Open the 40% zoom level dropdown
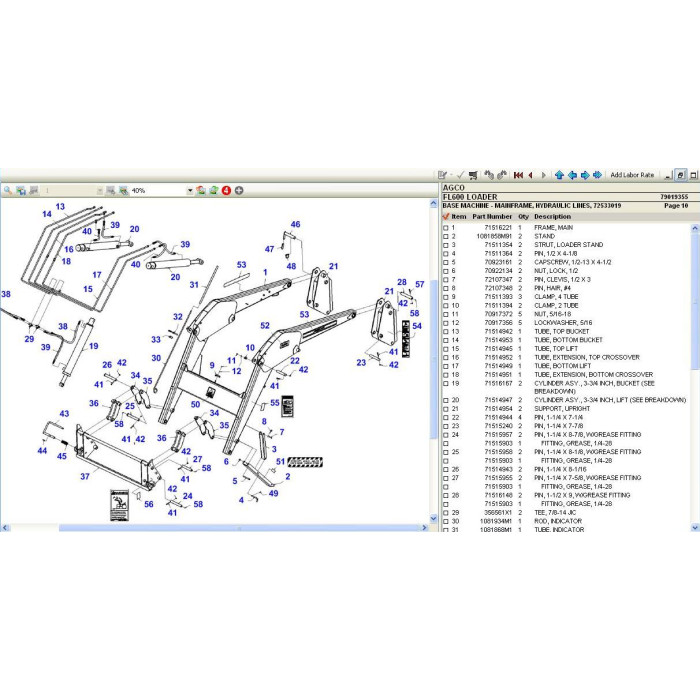The width and height of the screenshot is (700, 700). point(190,191)
